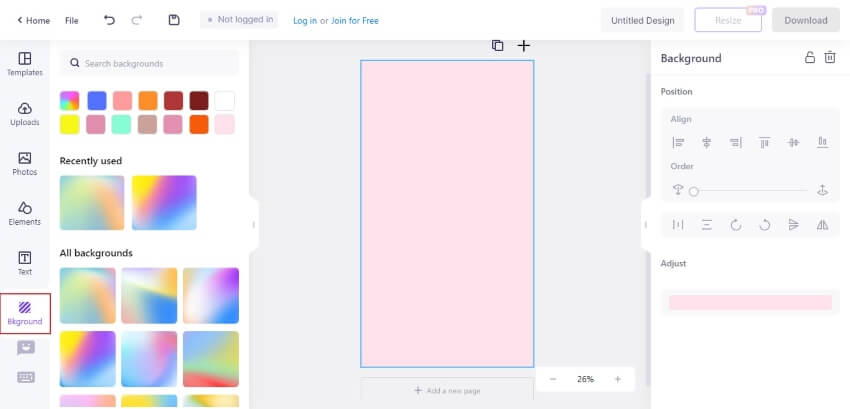The width and height of the screenshot is (850, 409).
Task: Switch to the Elements sidebar tab
Action: point(24,214)
